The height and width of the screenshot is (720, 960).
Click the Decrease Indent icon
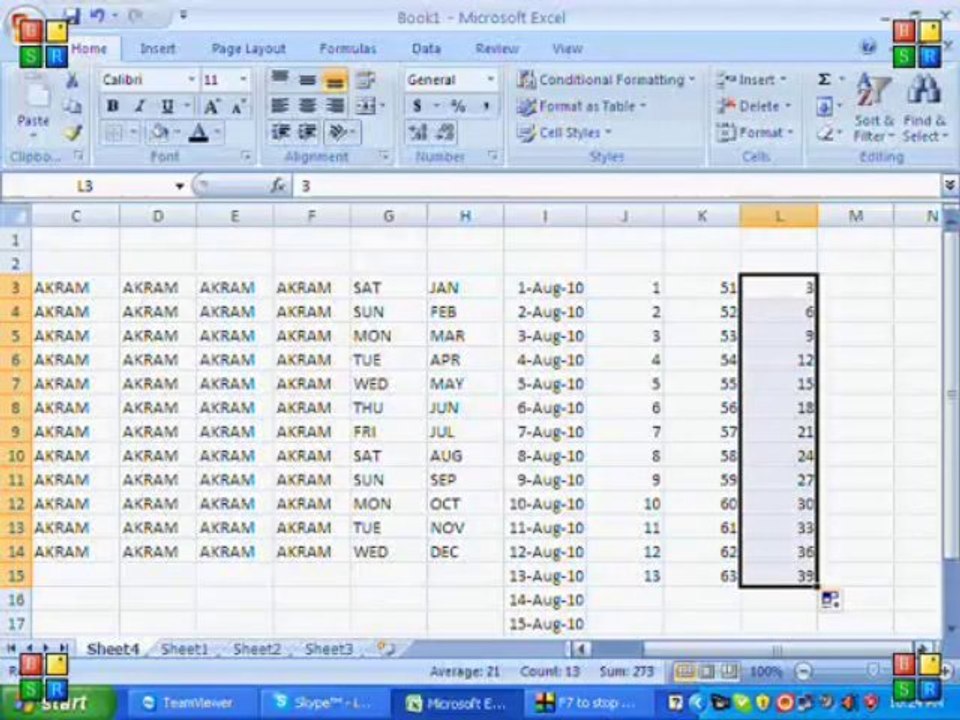click(281, 132)
